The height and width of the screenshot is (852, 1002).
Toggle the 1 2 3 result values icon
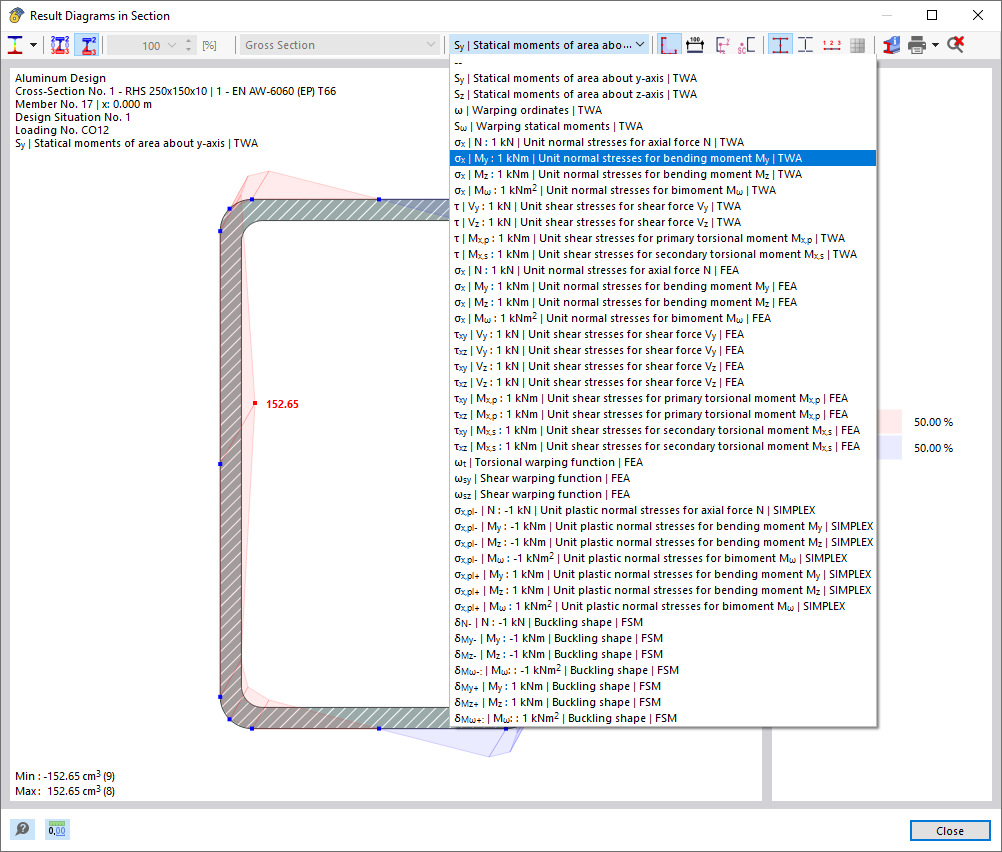[831, 45]
